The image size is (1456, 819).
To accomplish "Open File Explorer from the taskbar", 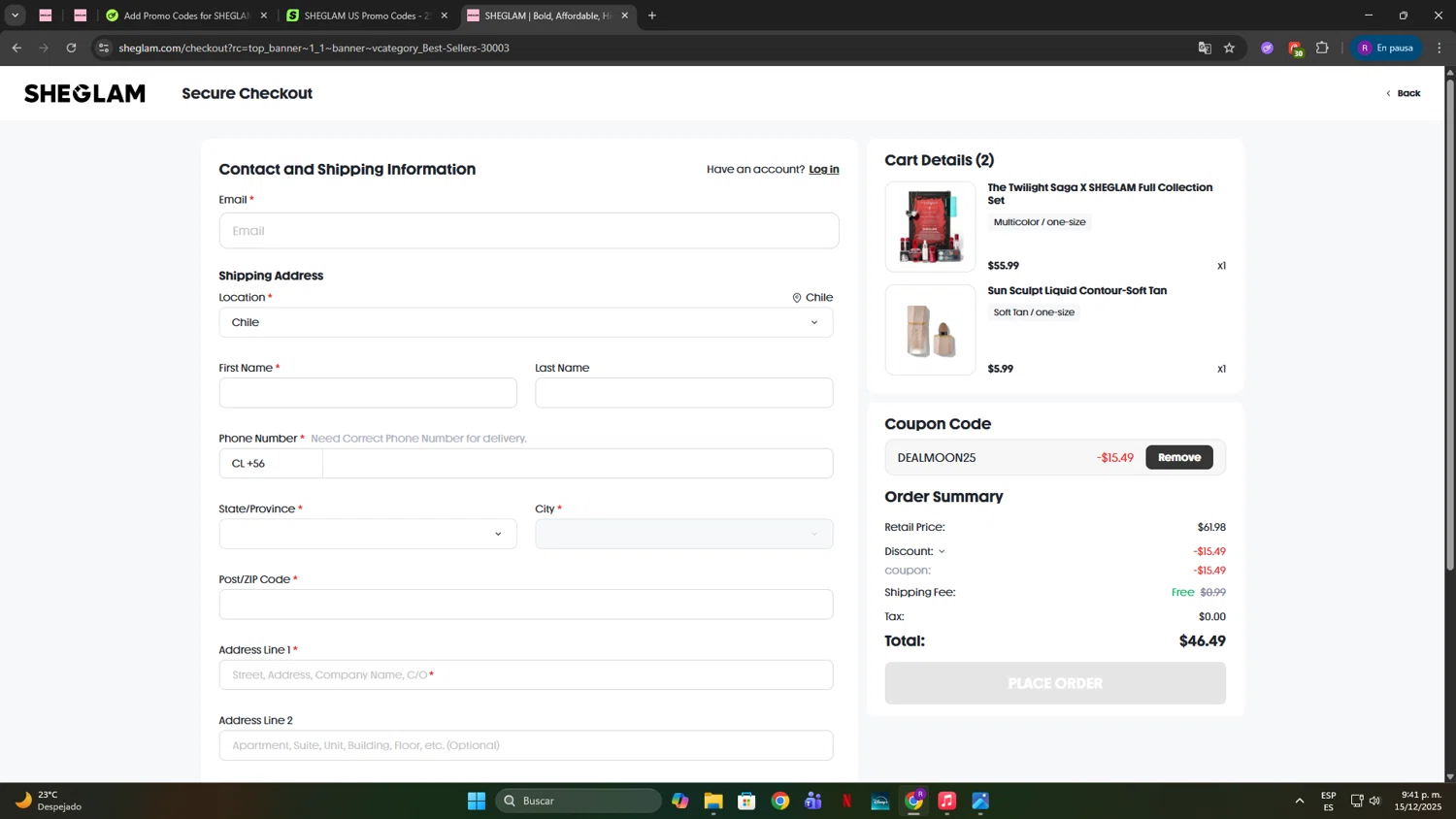I will pyautogui.click(x=713, y=801).
